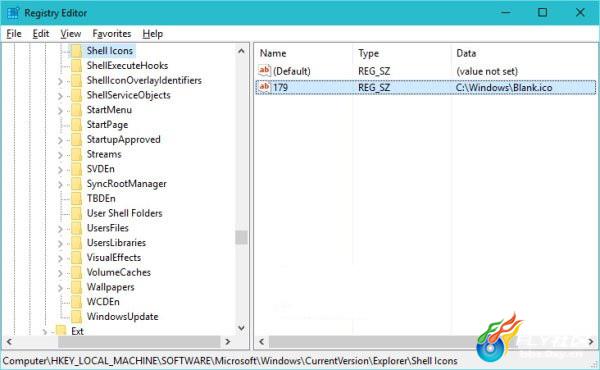Expand the Wallpapers key
Screen dimensions: 600x370
point(60,288)
